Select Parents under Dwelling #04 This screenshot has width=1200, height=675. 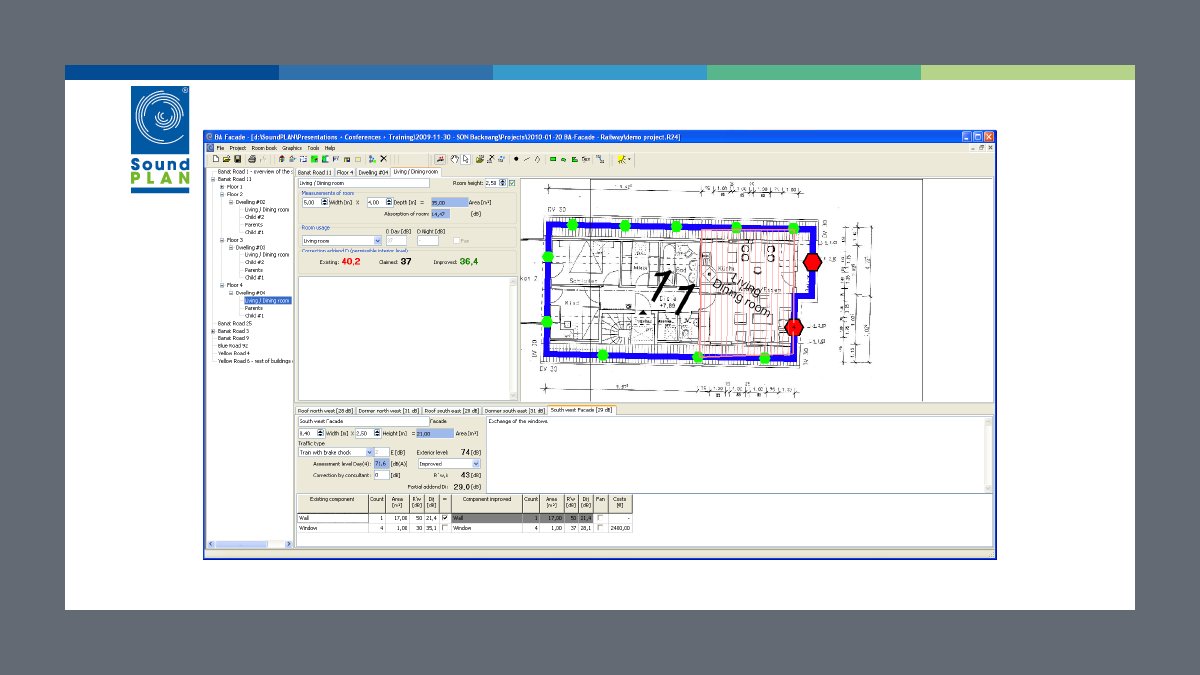pyautogui.click(x=254, y=308)
